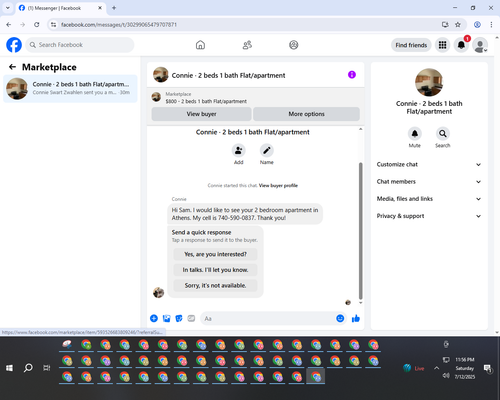
Task: Open the Home feed icon
Action: click(200, 45)
